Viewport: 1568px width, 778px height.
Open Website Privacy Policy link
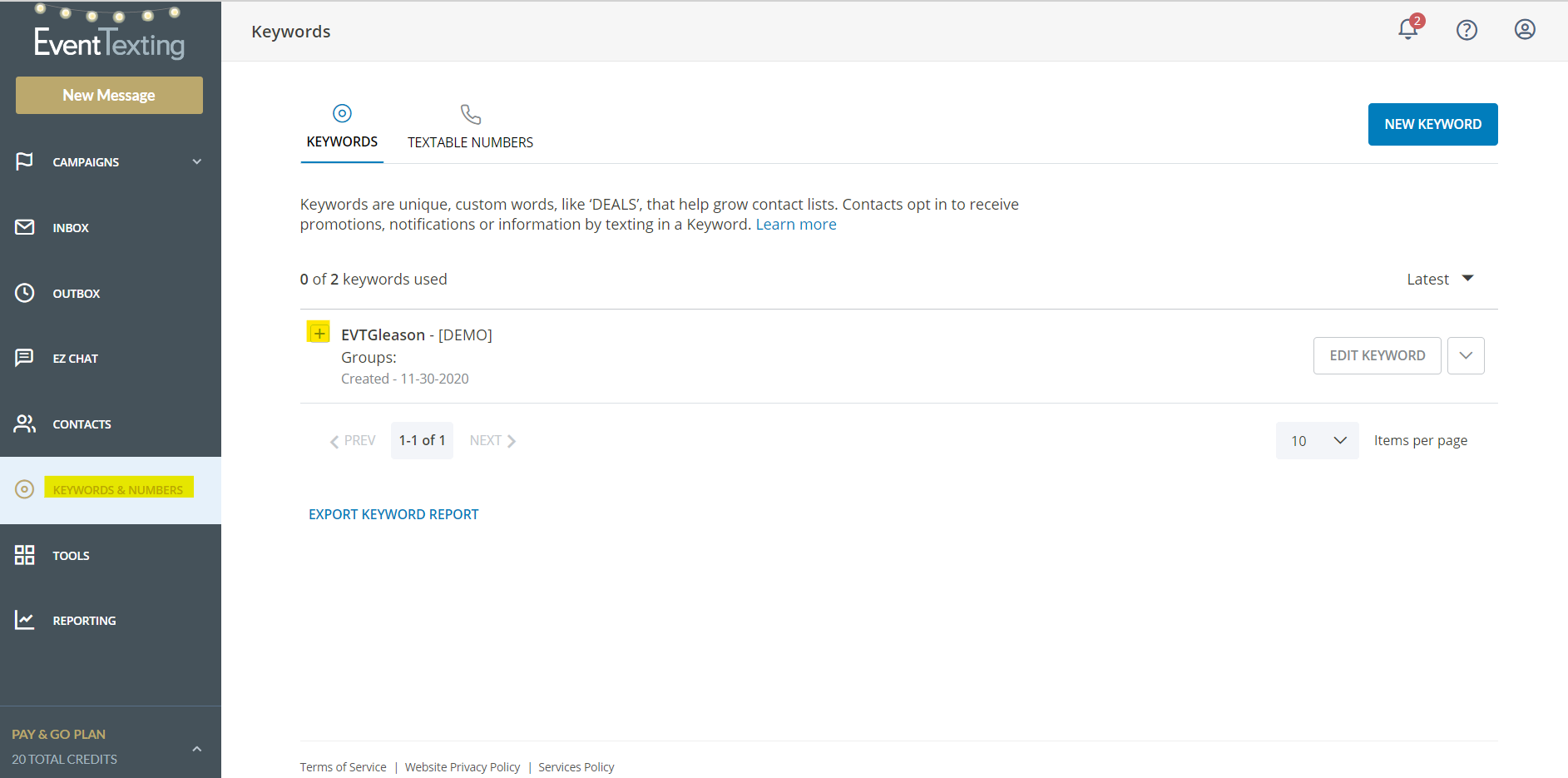coord(462,767)
